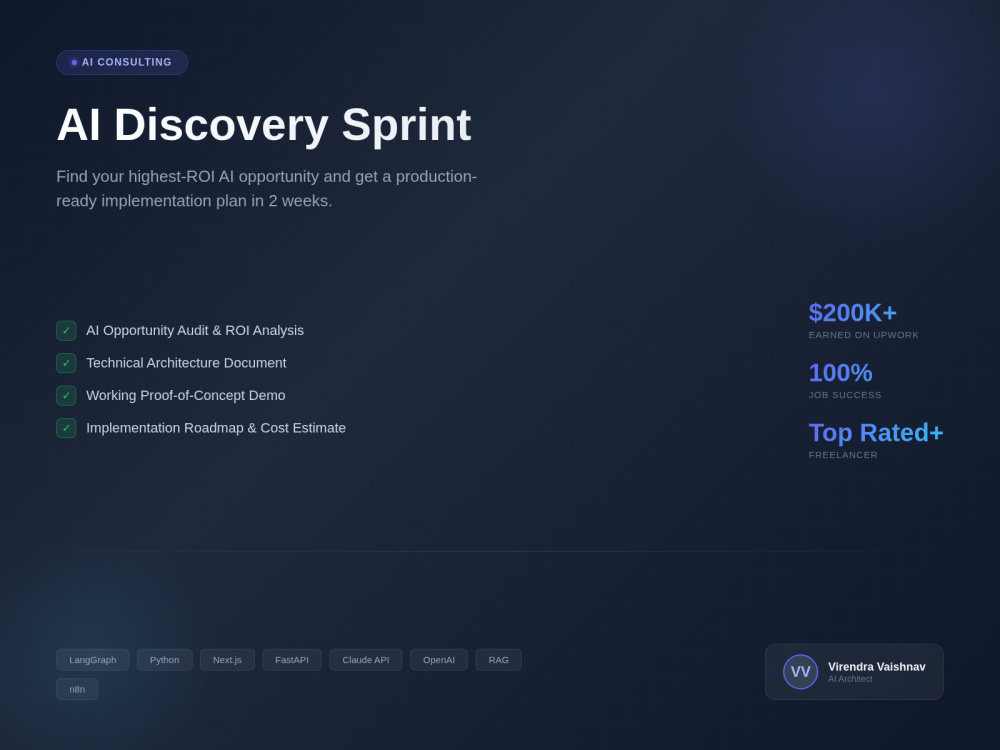Image resolution: width=1000 pixels, height=750 pixels.
Task: Click 'Technical Architecture Document' text
Action: click(186, 363)
